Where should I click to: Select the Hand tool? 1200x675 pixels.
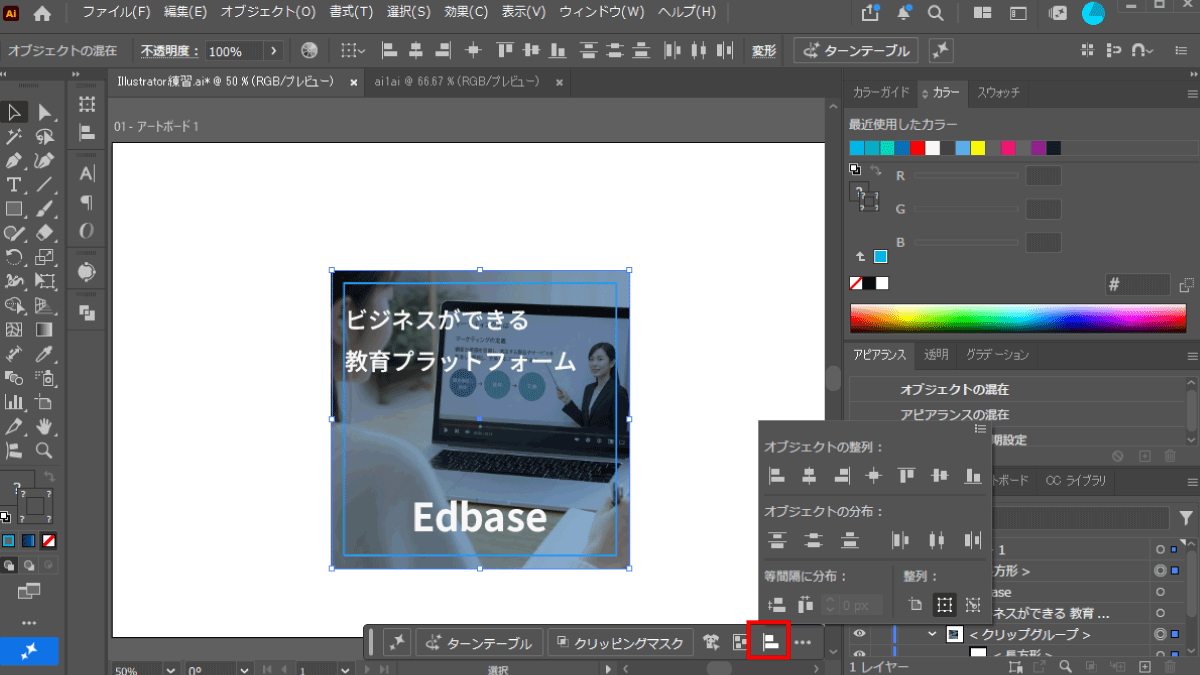(x=44, y=427)
